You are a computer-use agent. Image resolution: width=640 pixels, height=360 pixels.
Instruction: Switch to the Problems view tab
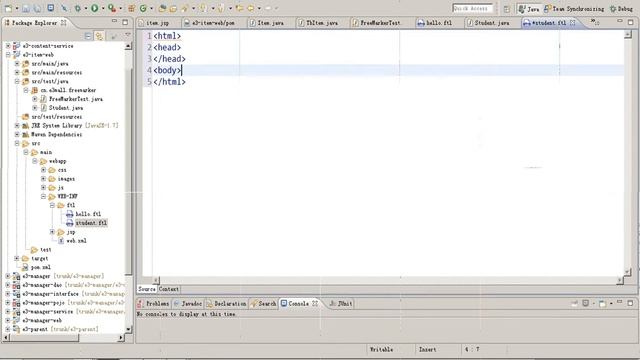153,304
